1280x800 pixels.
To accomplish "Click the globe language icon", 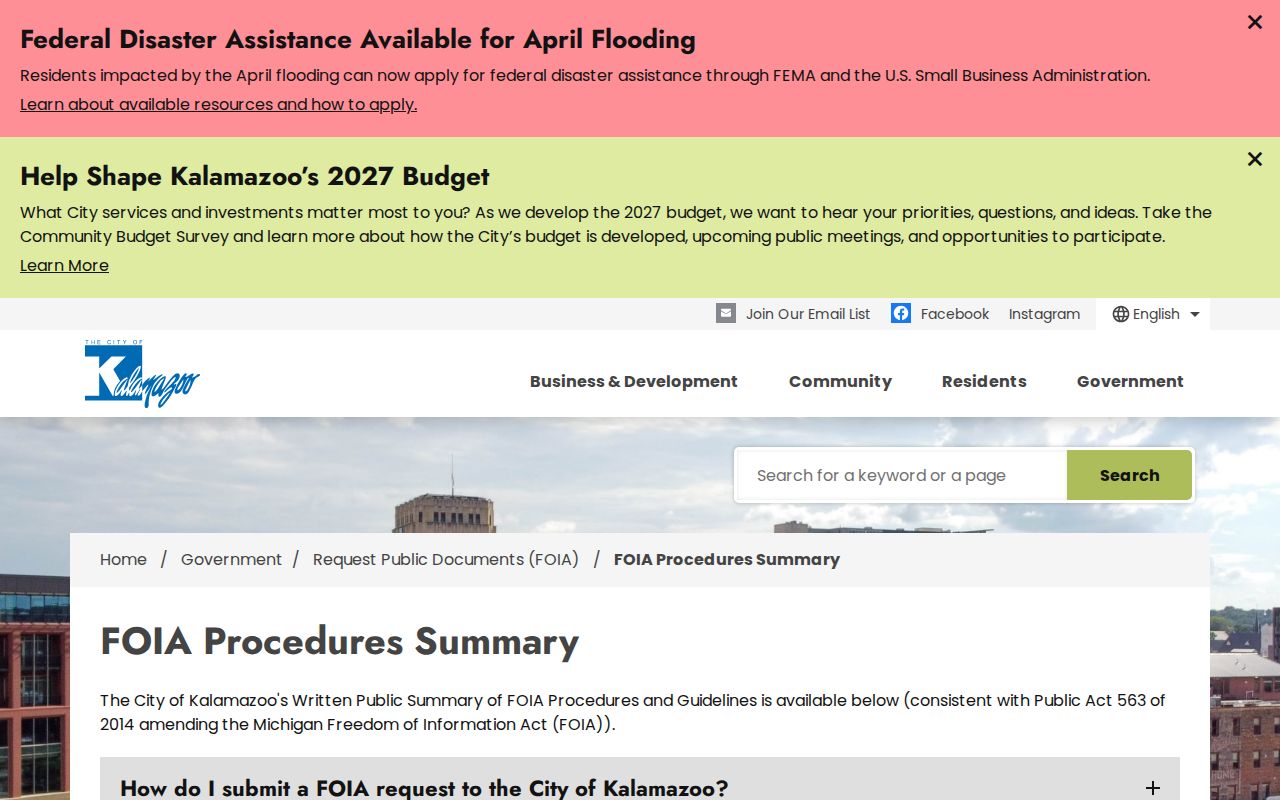I will [1121, 314].
